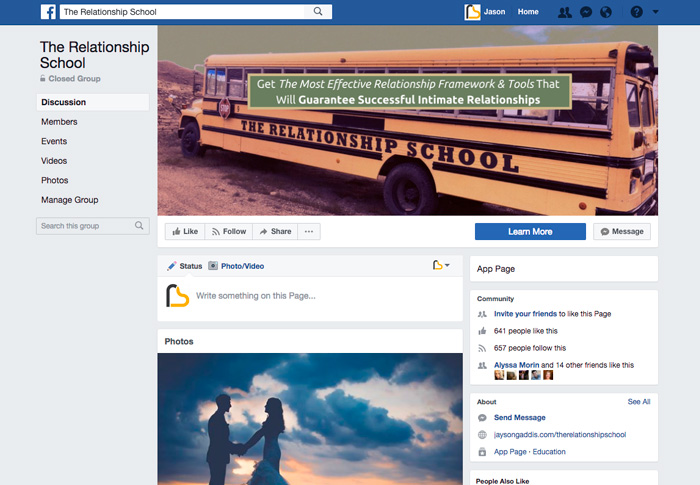Viewport: 700px width, 485px height.
Task: Open the friend requests icon
Action: coord(564,12)
